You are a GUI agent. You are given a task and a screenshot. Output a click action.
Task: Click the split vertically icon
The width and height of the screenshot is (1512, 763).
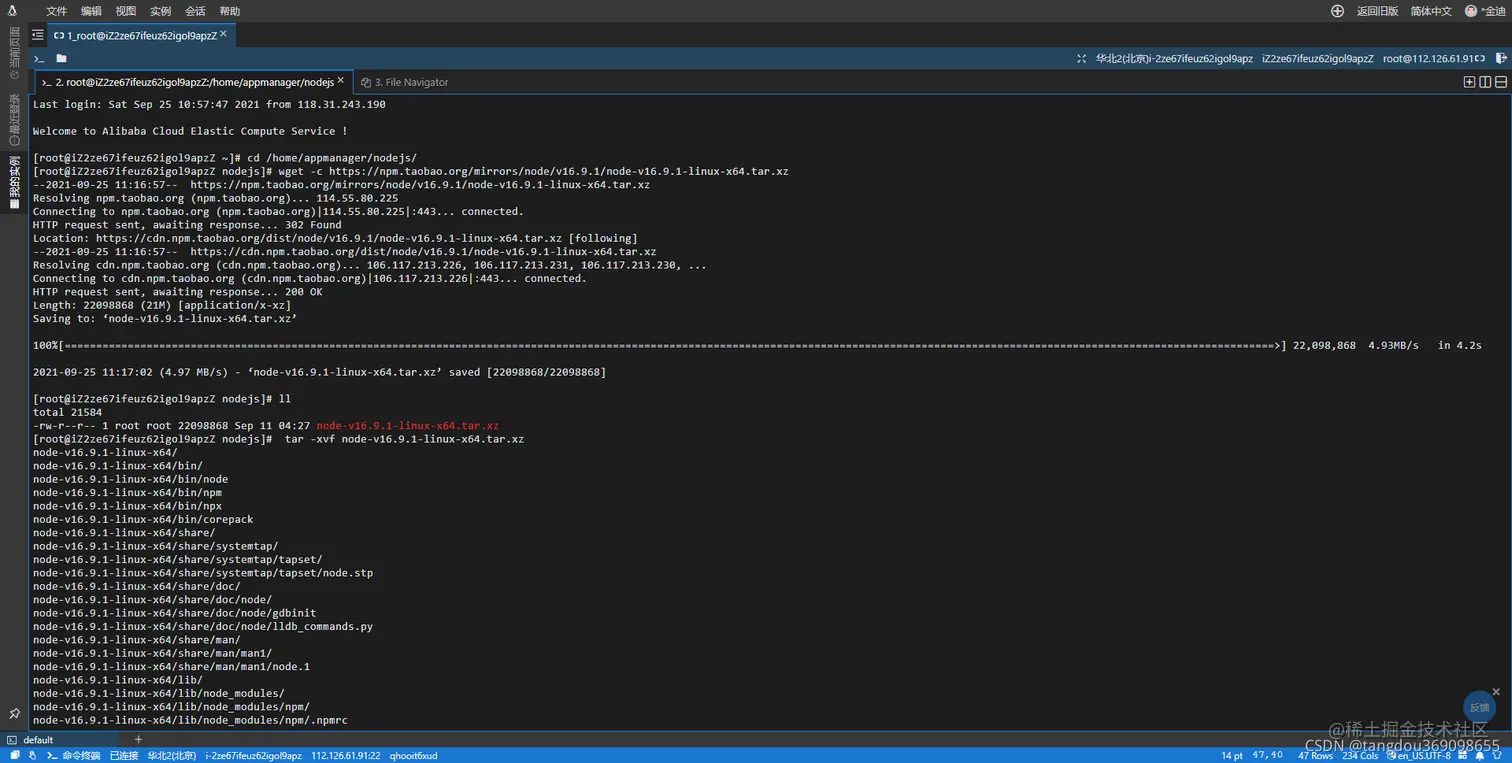pos(1485,82)
